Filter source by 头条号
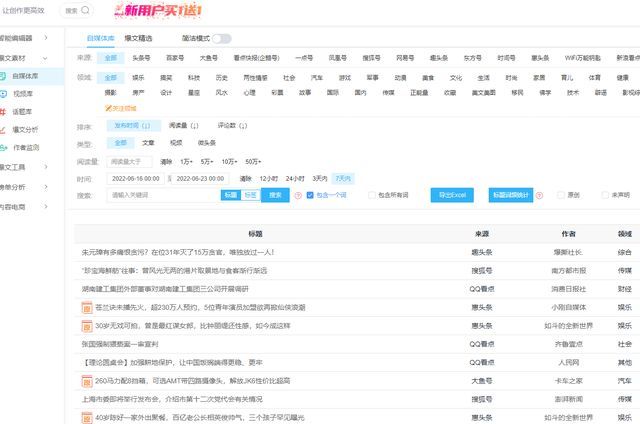640x424 pixels. tap(141, 58)
